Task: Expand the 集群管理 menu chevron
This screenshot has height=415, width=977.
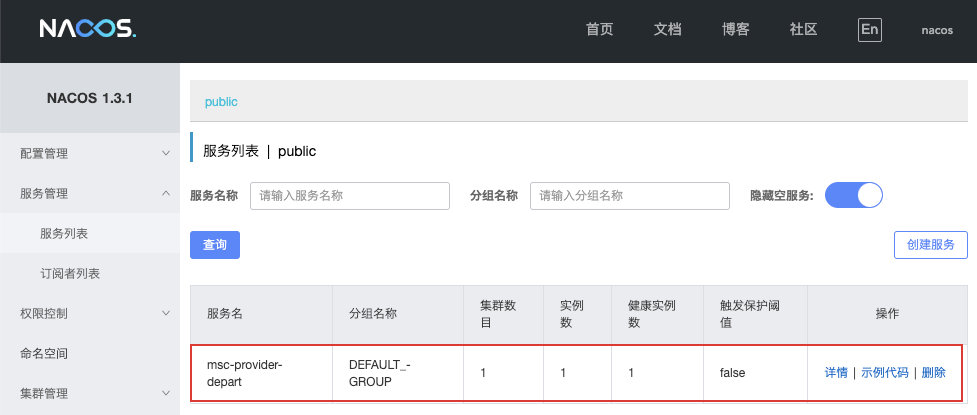Action: coord(165,393)
